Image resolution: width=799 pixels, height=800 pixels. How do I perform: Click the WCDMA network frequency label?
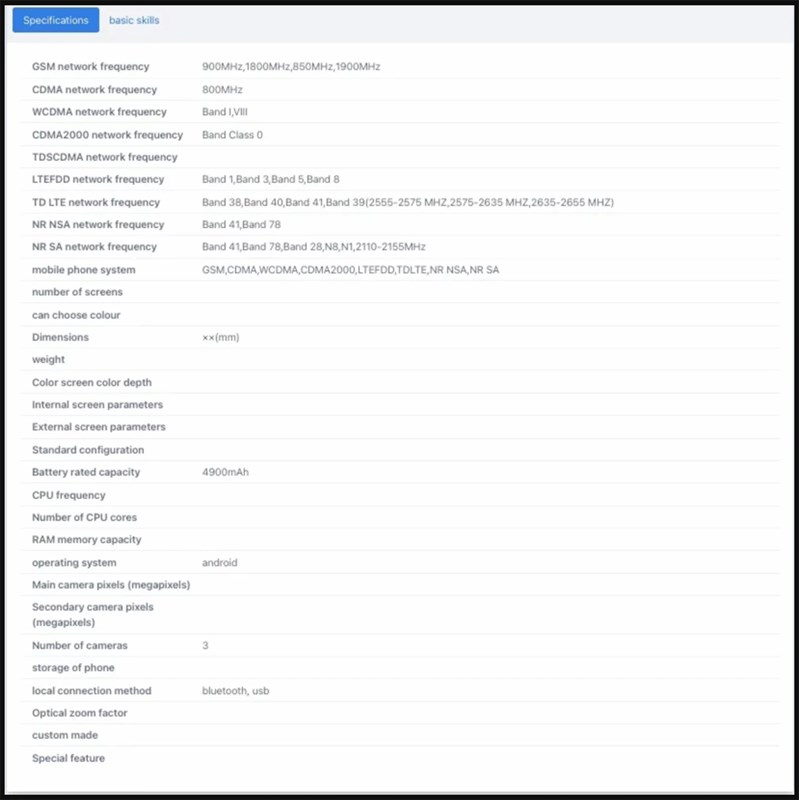point(99,112)
